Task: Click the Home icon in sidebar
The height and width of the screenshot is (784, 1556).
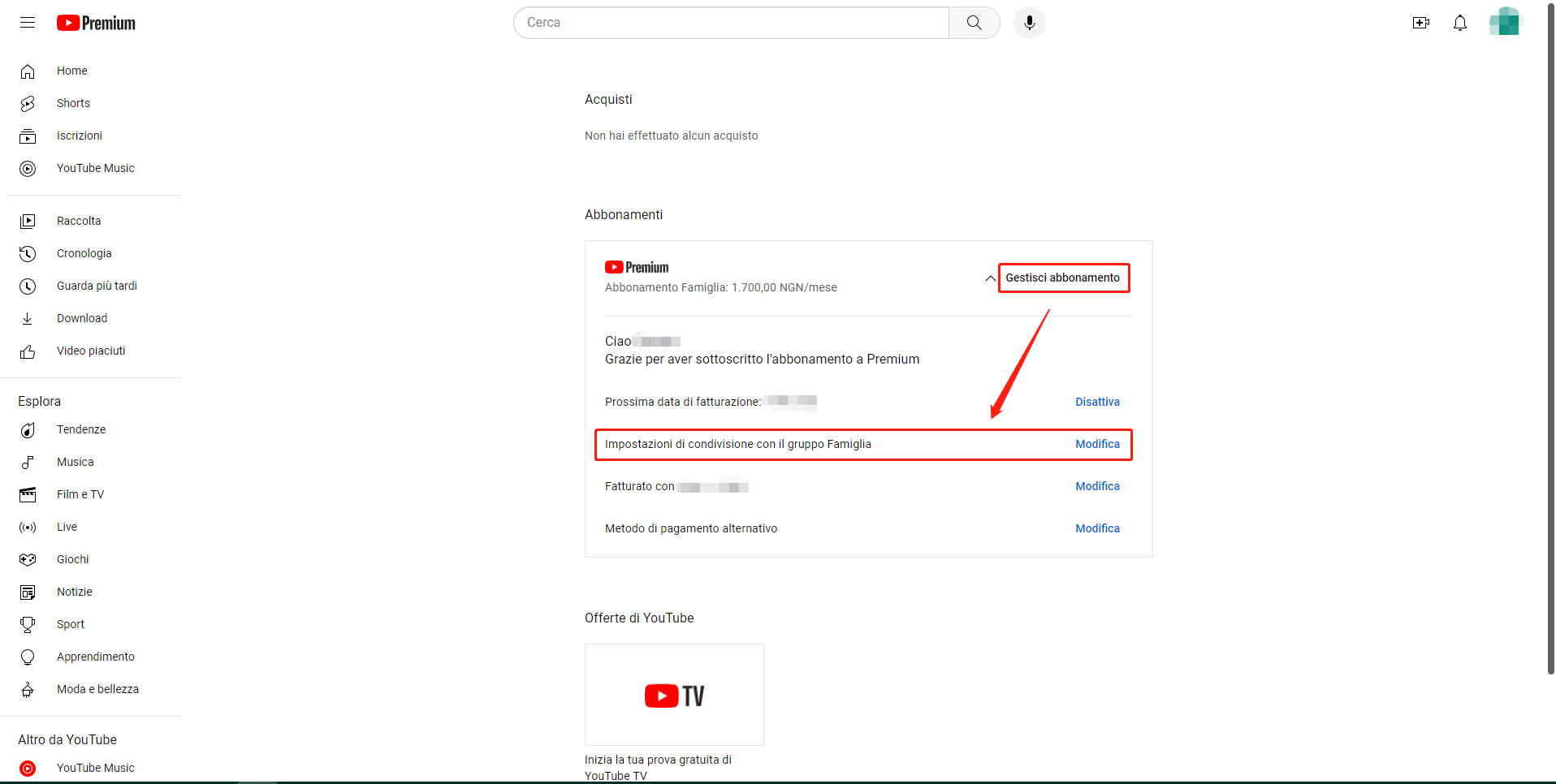Action: [28, 71]
